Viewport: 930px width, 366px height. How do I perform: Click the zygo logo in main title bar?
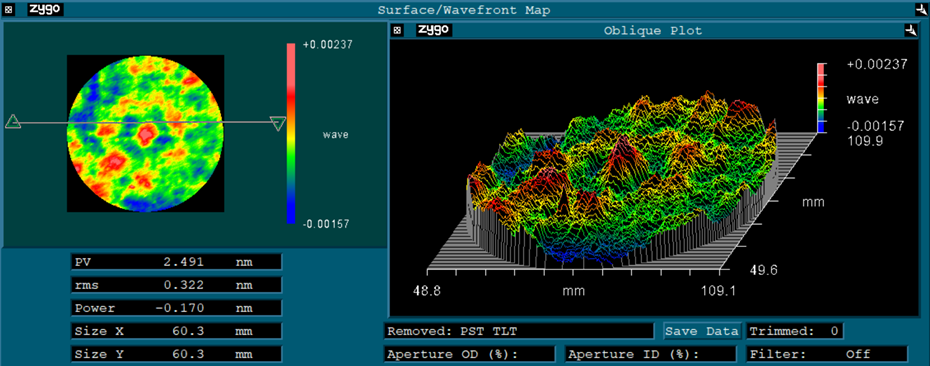(x=45, y=9)
